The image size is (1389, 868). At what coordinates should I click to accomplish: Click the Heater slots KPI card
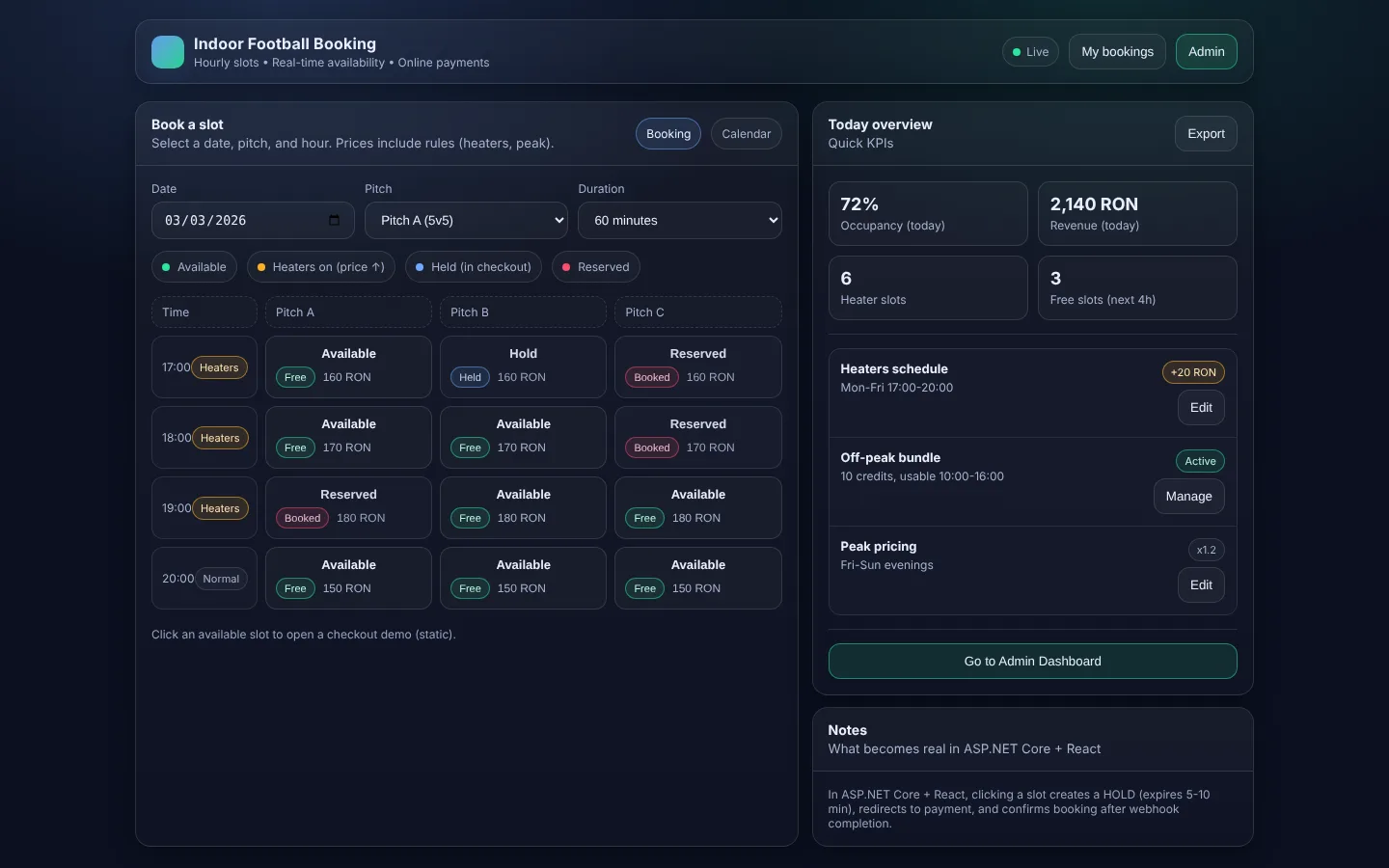click(x=928, y=288)
